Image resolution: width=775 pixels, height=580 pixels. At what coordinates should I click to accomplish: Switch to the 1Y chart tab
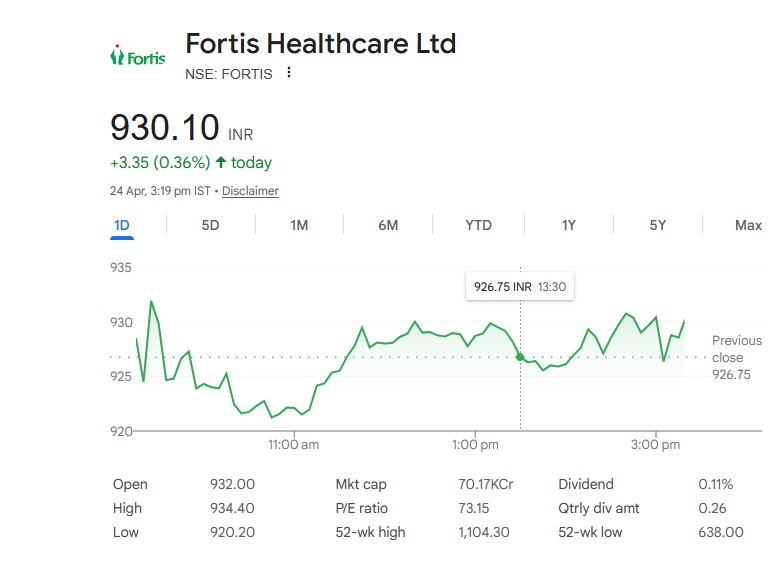568,225
